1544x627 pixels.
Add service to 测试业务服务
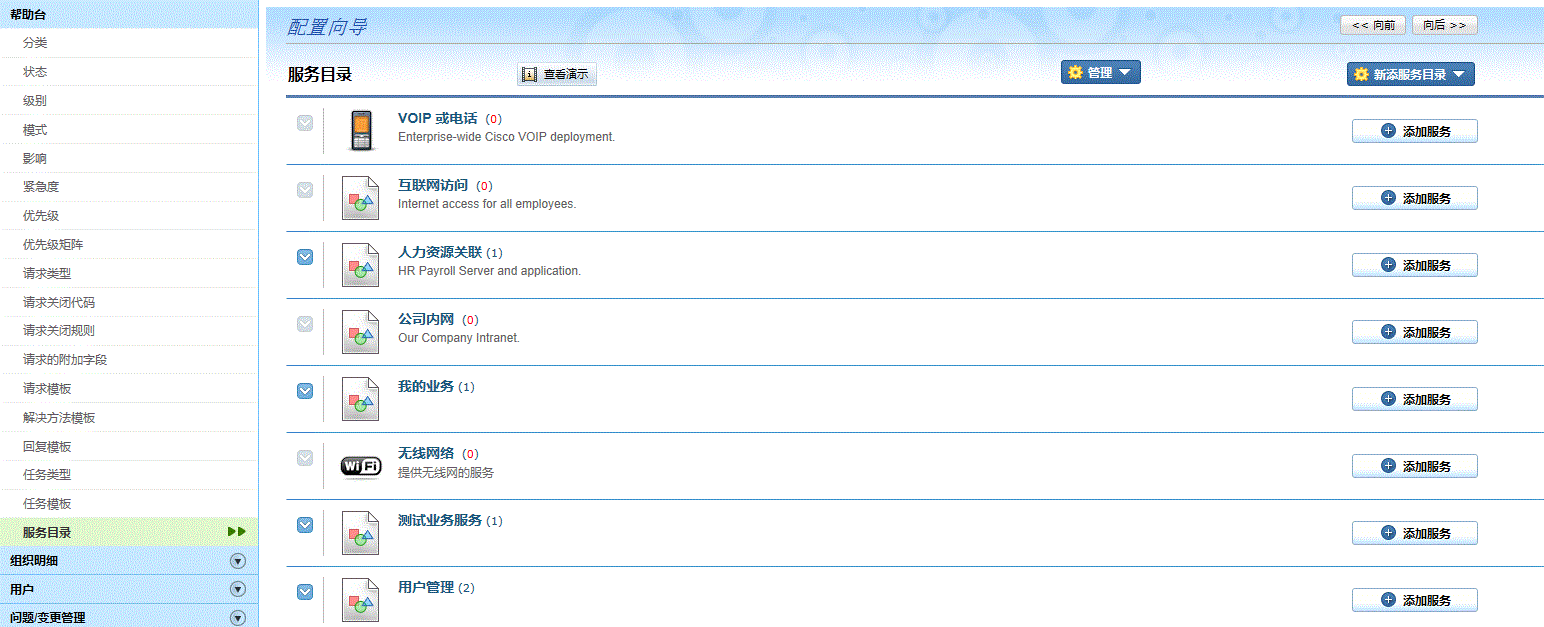click(1414, 533)
